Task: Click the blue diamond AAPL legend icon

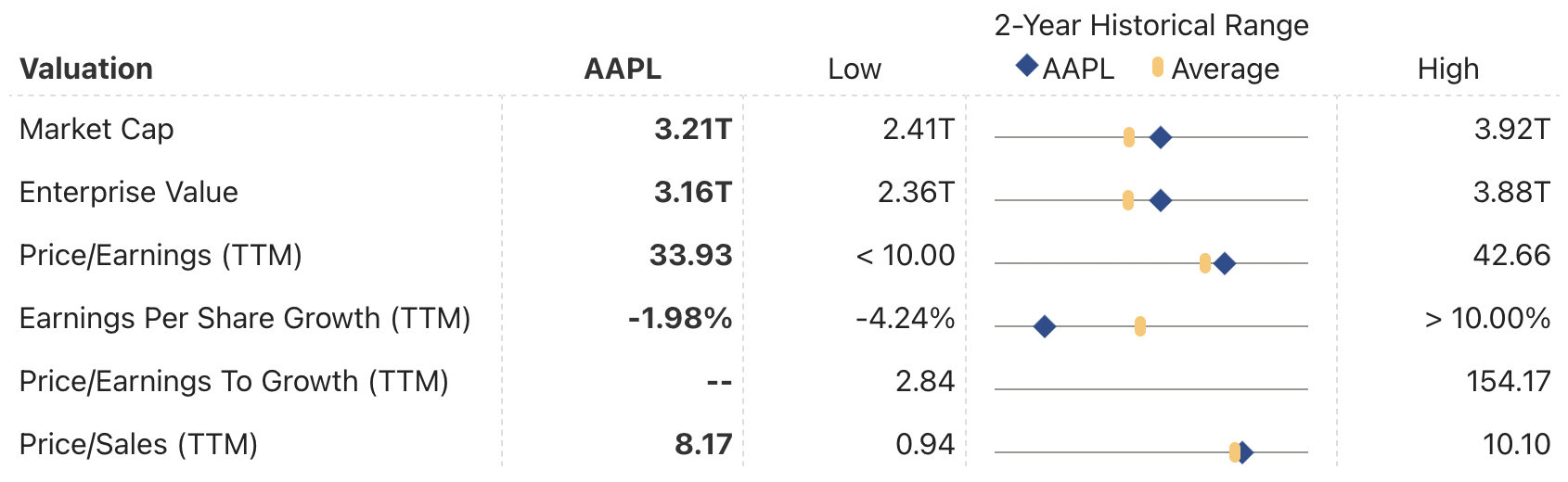Action: (x=1027, y=66)
